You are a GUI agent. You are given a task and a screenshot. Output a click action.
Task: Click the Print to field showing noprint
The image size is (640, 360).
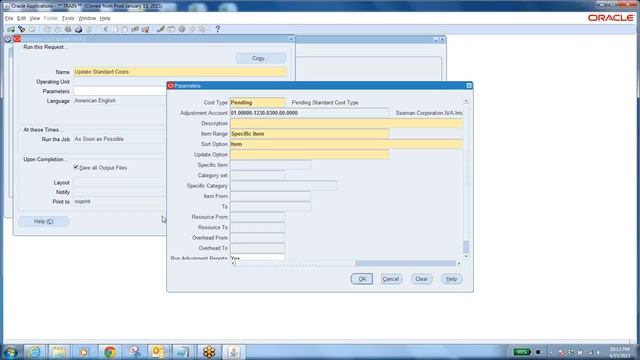click(120, 202)
